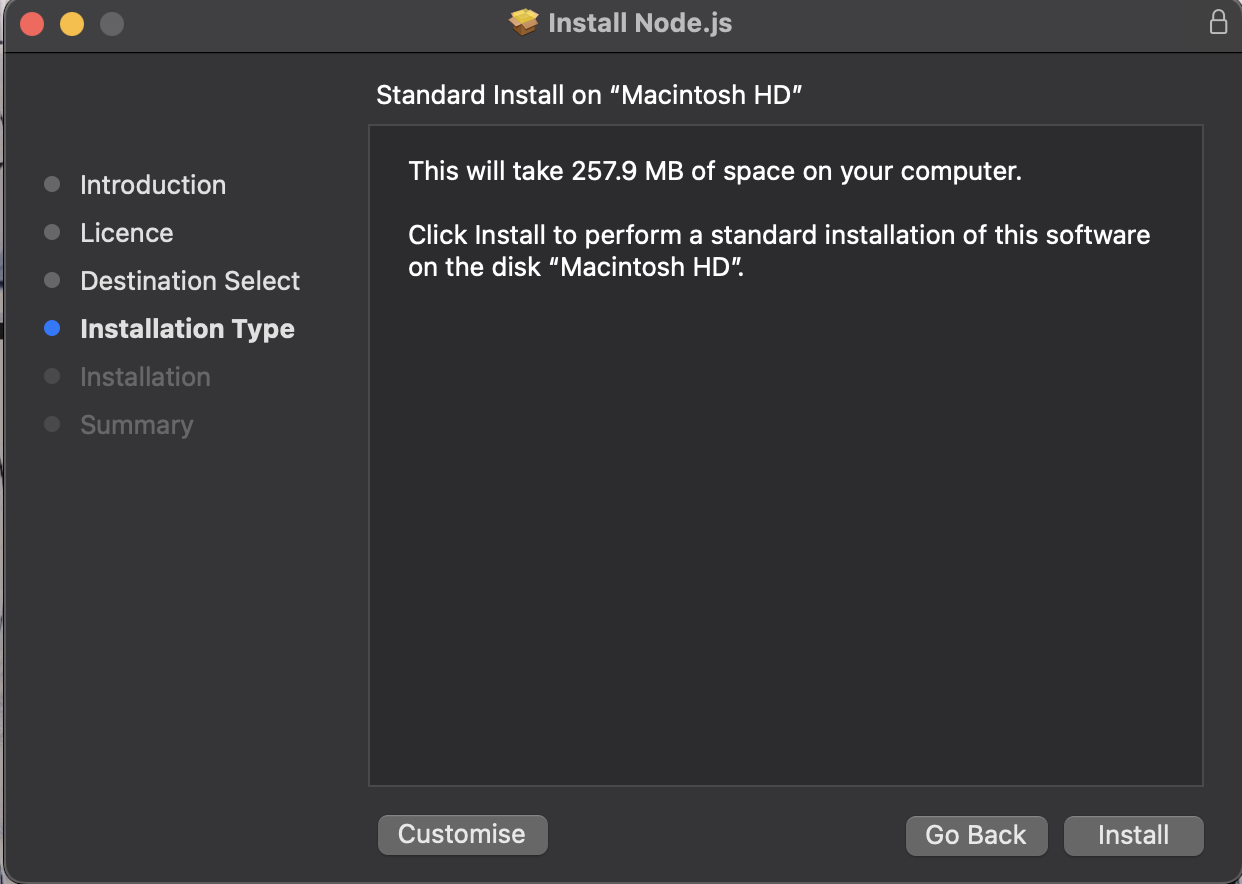Click Go Back to return to previous step
The width and height of the screenshot is (1242, 884).
976,834
